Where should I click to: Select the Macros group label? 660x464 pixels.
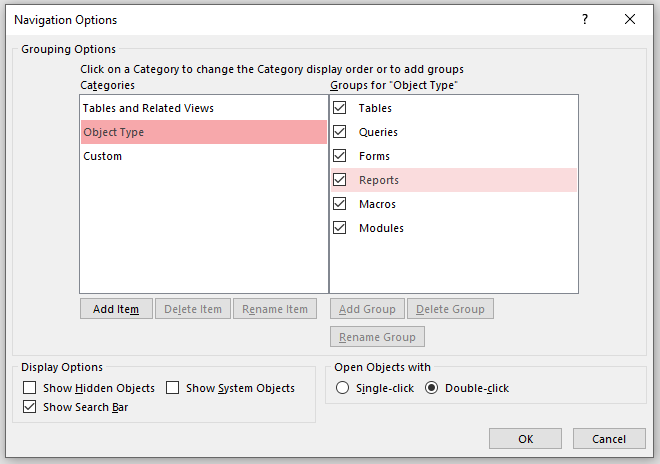377,204
